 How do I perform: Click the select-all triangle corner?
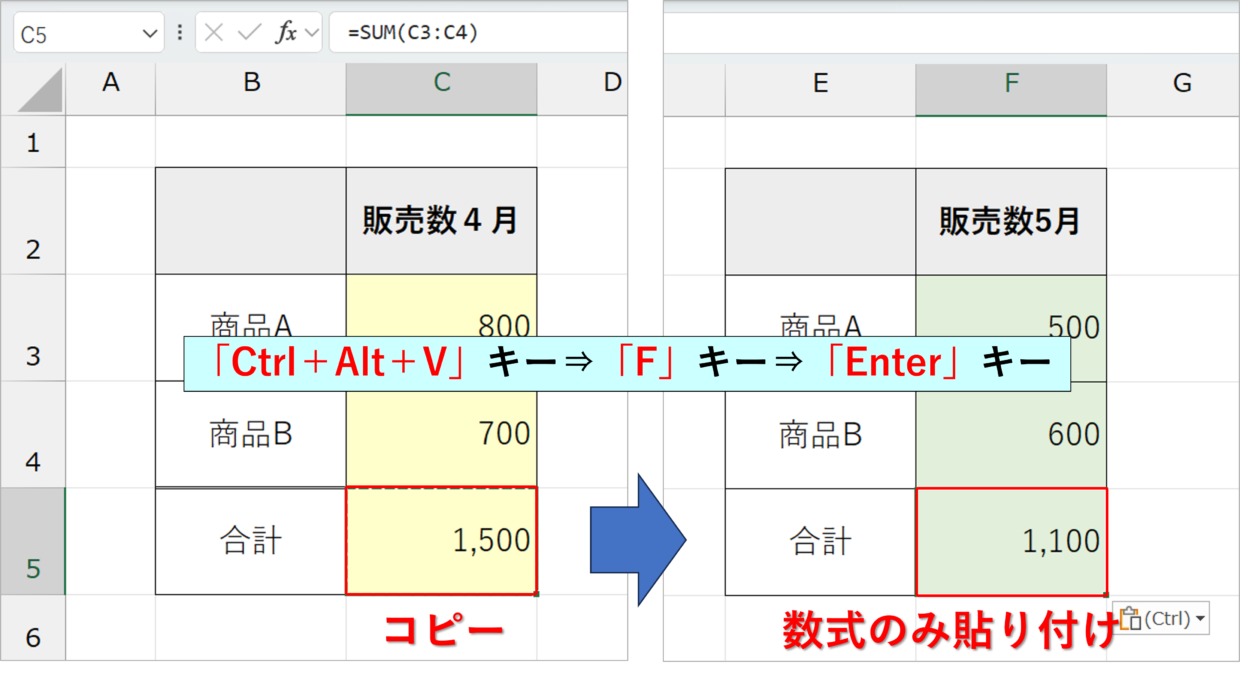click(x=41, y=91)
